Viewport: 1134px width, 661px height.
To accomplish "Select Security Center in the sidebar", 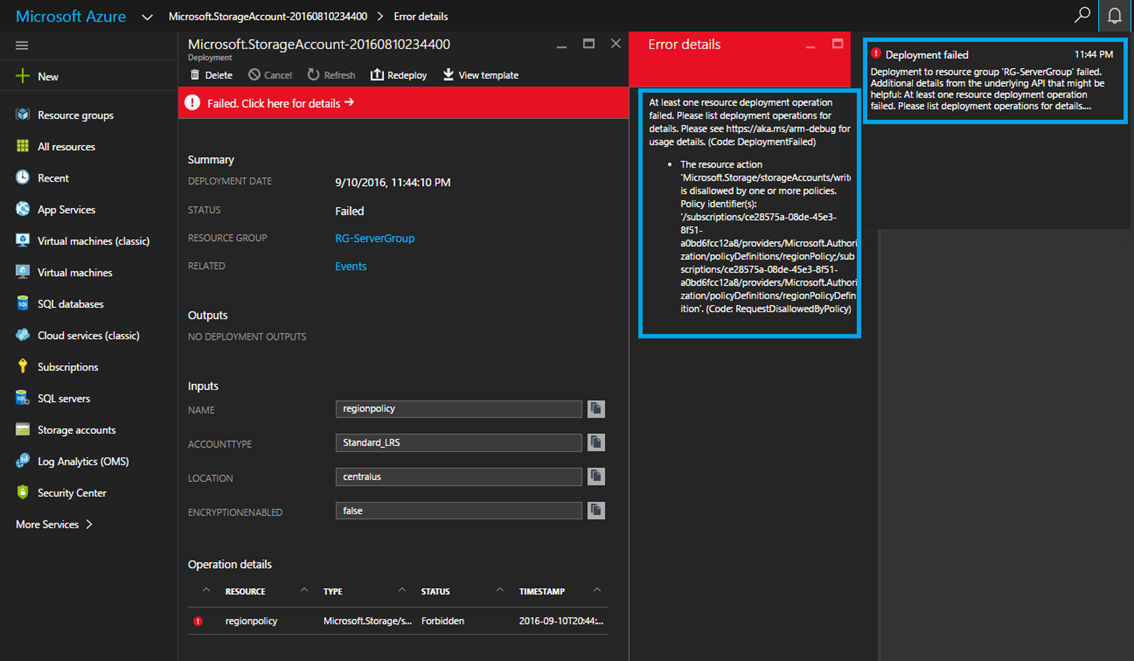I will click(x=72, y=493).
